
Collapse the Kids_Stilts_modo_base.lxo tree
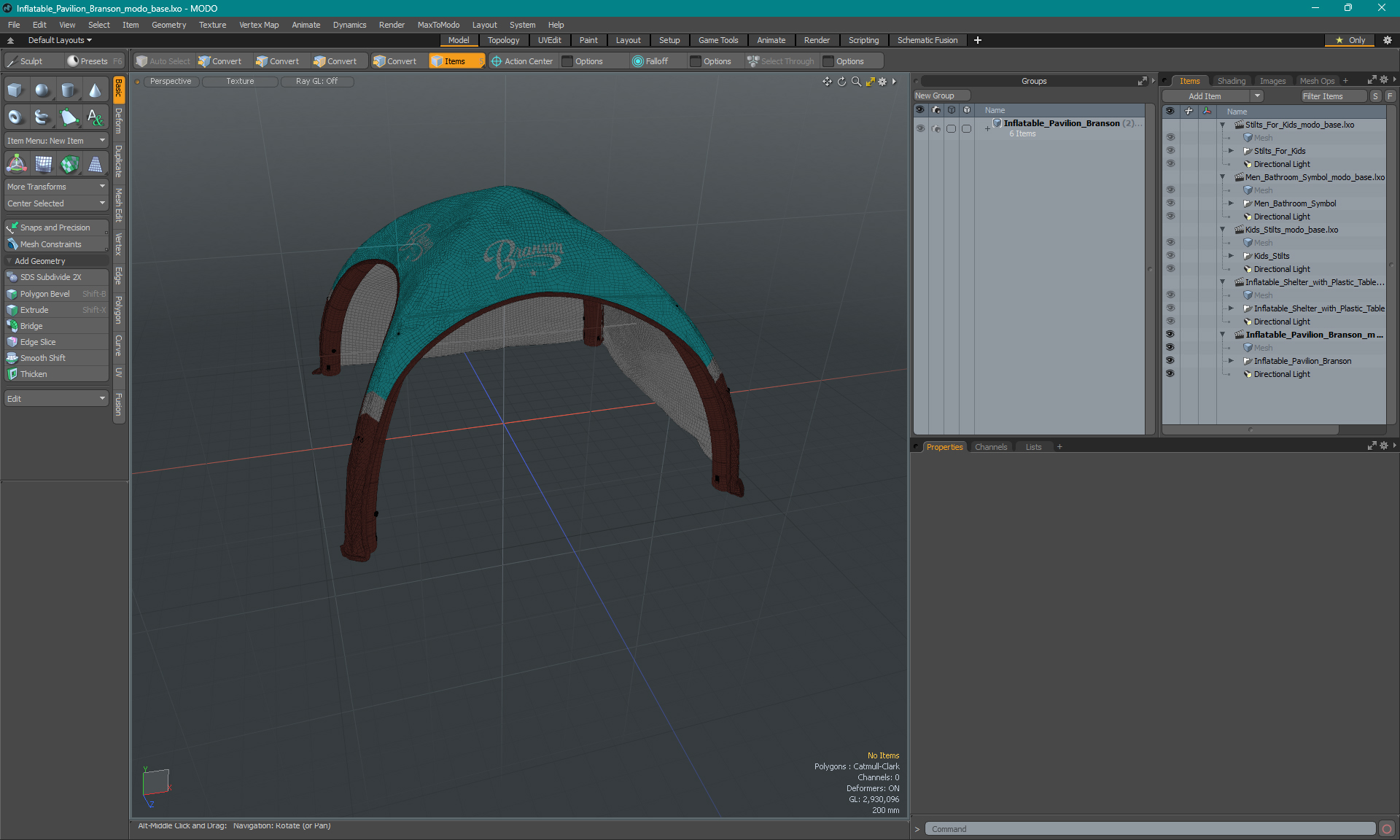coord(1223,230)
